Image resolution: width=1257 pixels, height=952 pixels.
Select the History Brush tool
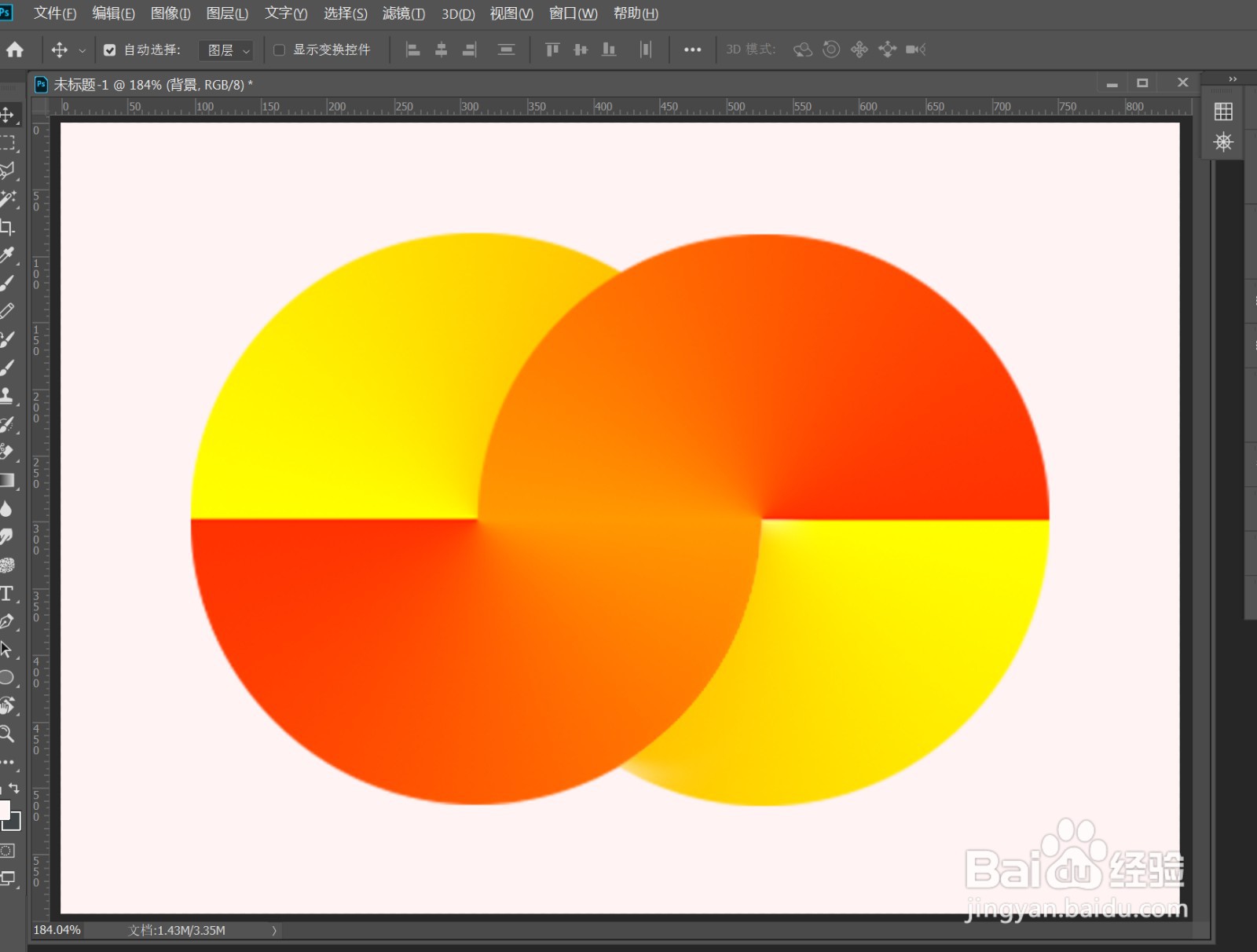pyautogui.click(x=7, y=424)
